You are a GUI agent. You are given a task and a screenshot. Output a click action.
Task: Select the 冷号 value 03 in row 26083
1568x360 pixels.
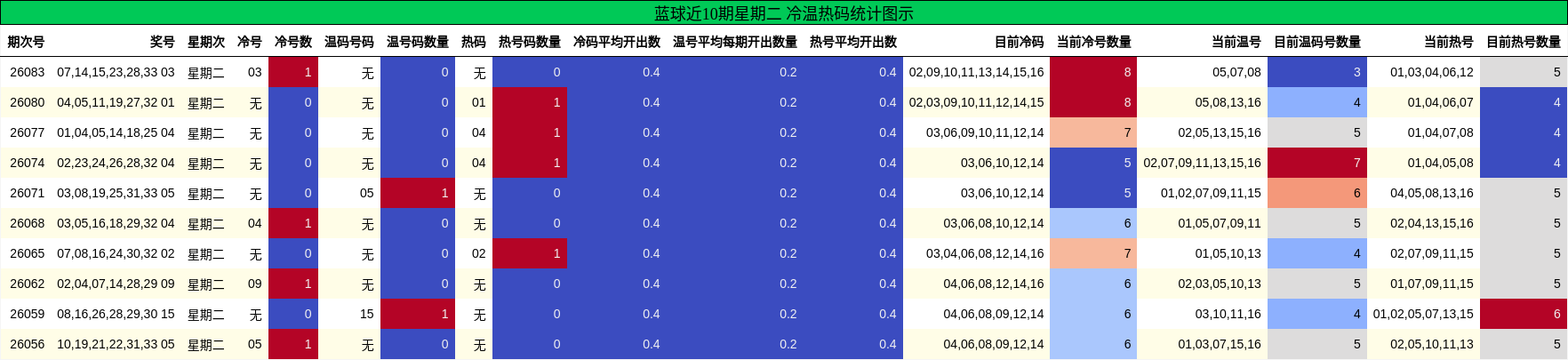pos(254,72)
